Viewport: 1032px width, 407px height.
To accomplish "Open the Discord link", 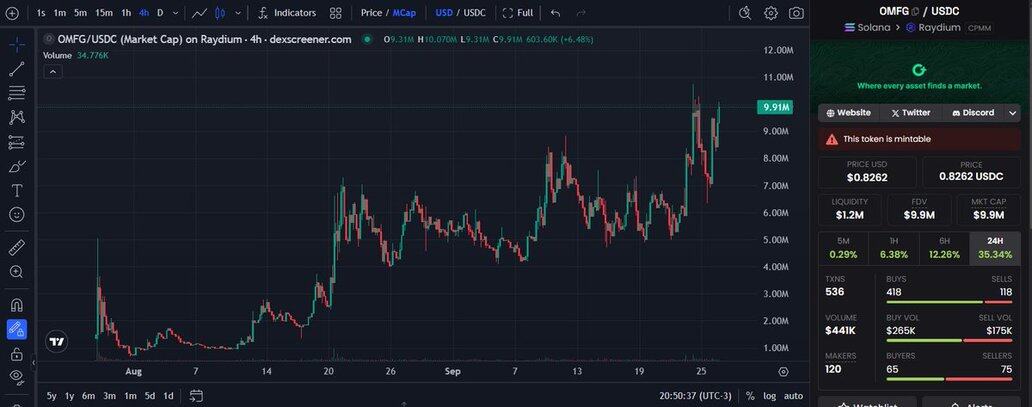I will point(973,113).
